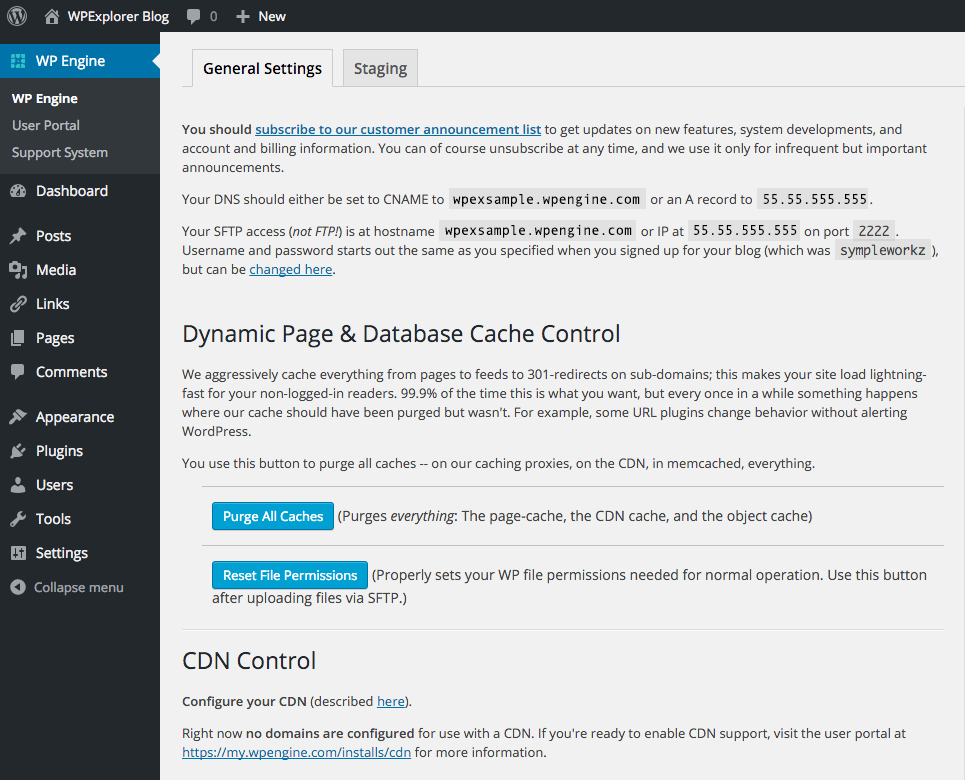
Task: Click SFTP hostname wpexsample.wpengine.com
Action: 538,230
